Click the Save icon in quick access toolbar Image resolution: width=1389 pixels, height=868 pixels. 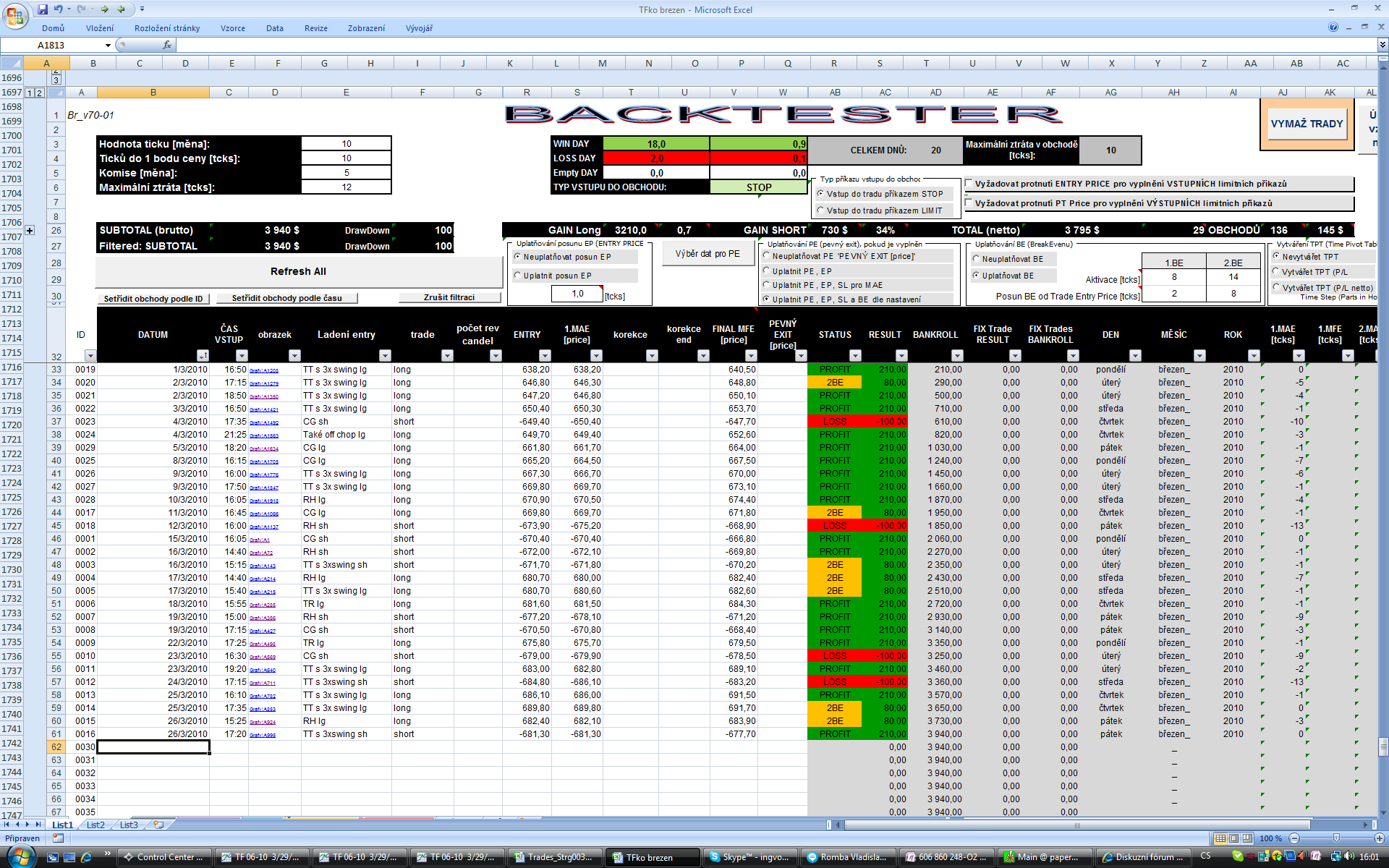point(43,9)
